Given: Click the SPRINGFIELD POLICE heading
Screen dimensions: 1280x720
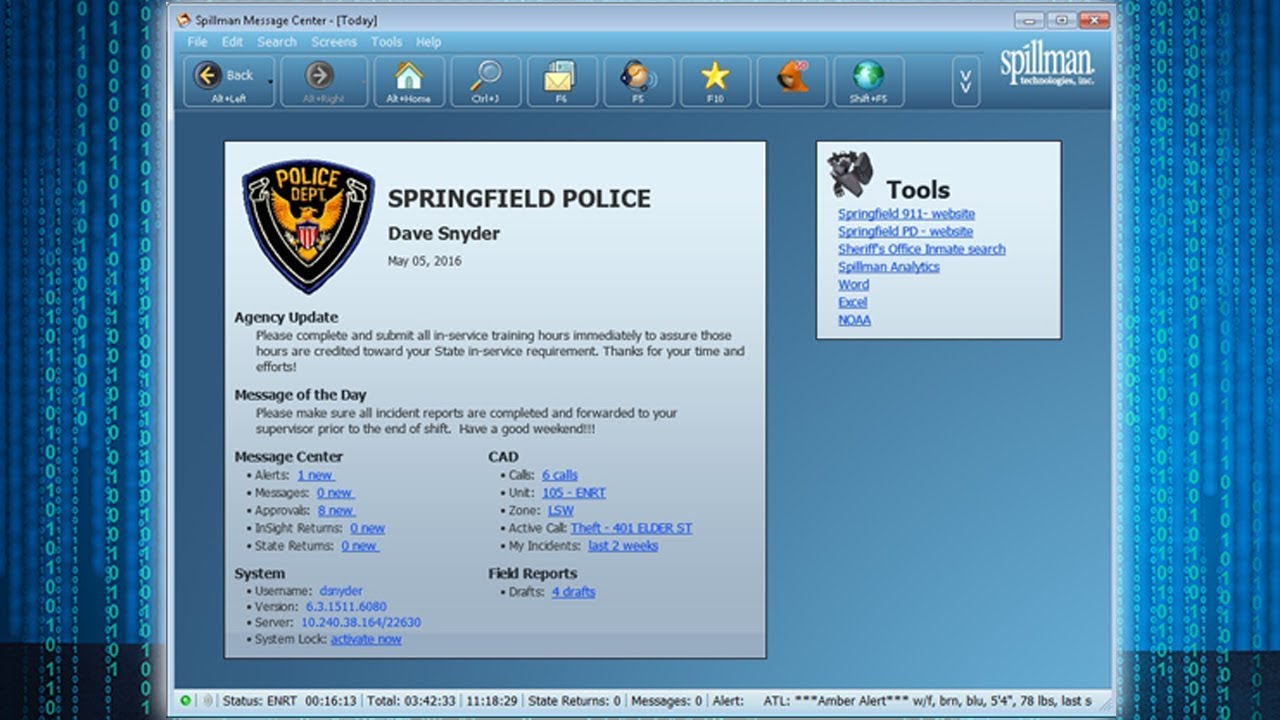Looking at the screenshot, I should pos(519,198).
